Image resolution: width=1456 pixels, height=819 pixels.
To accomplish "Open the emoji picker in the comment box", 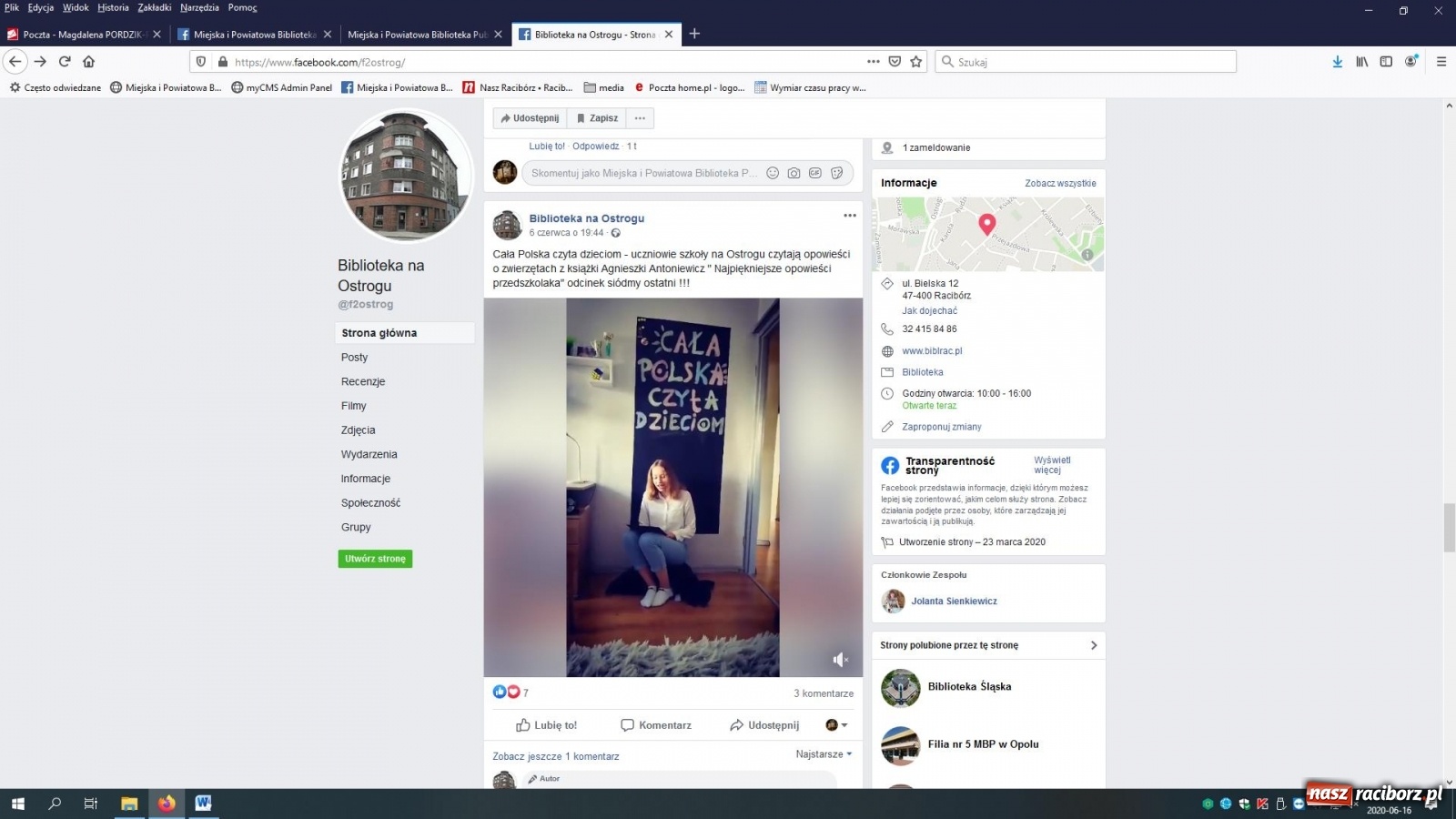I will (x=772, y=173).
